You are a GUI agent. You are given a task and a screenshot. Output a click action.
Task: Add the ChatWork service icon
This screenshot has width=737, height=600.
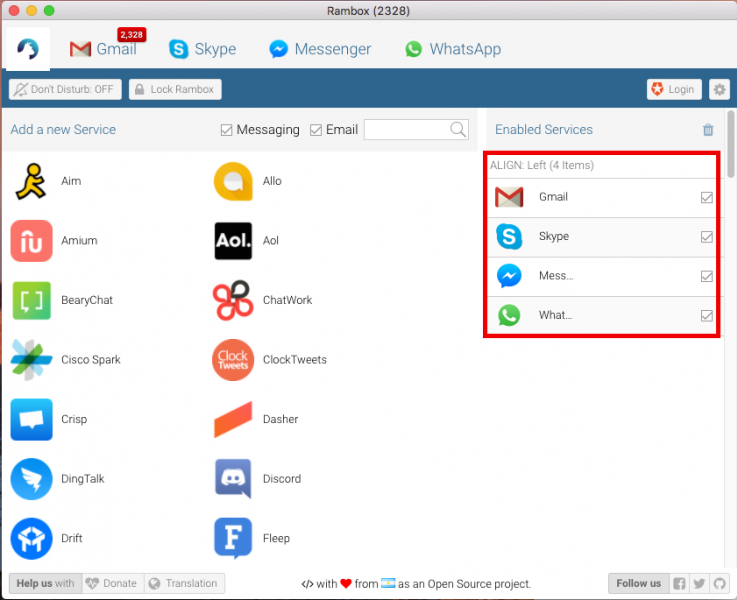click(233, 301)
